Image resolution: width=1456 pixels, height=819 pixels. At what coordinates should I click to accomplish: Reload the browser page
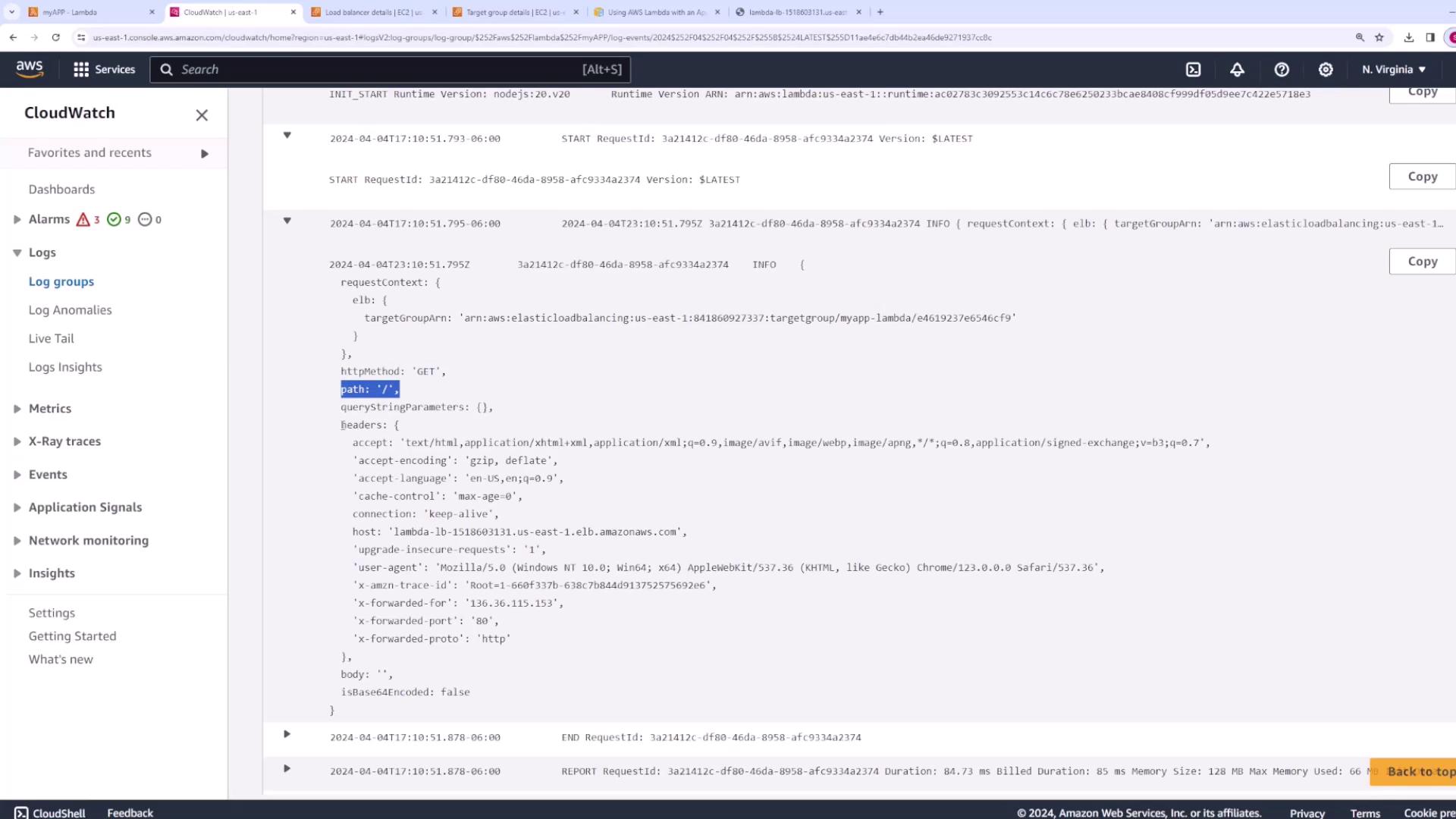pyautogui.click(x=55, y=37)
